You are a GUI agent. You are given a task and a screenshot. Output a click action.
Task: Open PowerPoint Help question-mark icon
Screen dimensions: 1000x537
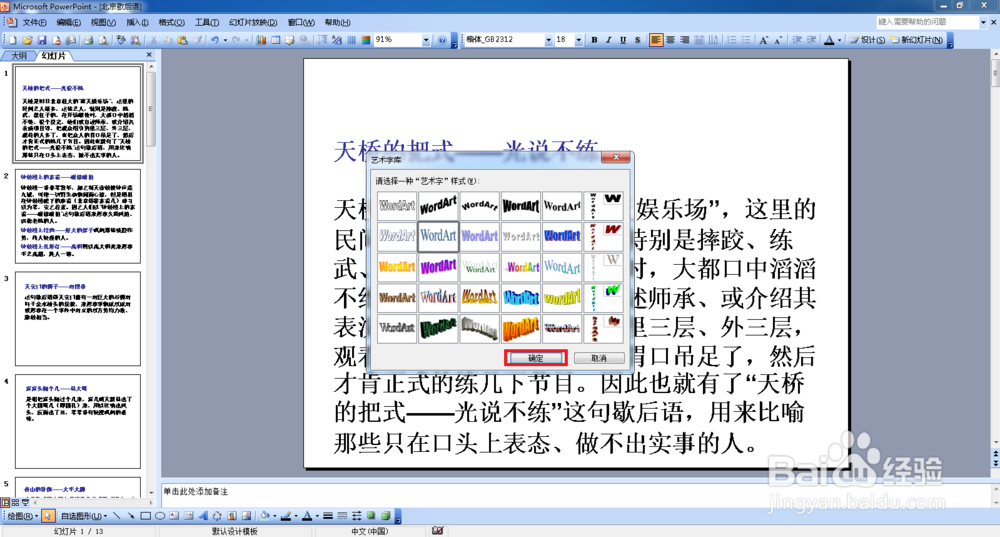pyautogui.click(x=442, y=40)
